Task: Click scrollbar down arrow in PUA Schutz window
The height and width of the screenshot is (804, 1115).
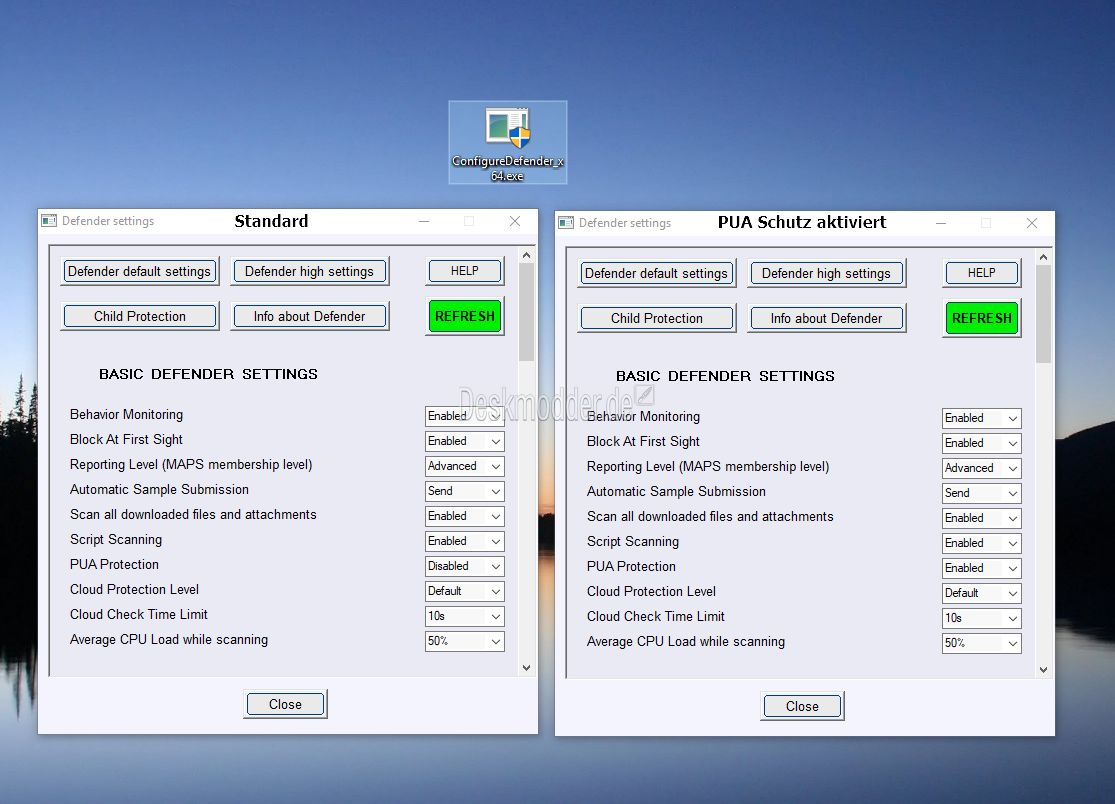Action: (1043, 670)
